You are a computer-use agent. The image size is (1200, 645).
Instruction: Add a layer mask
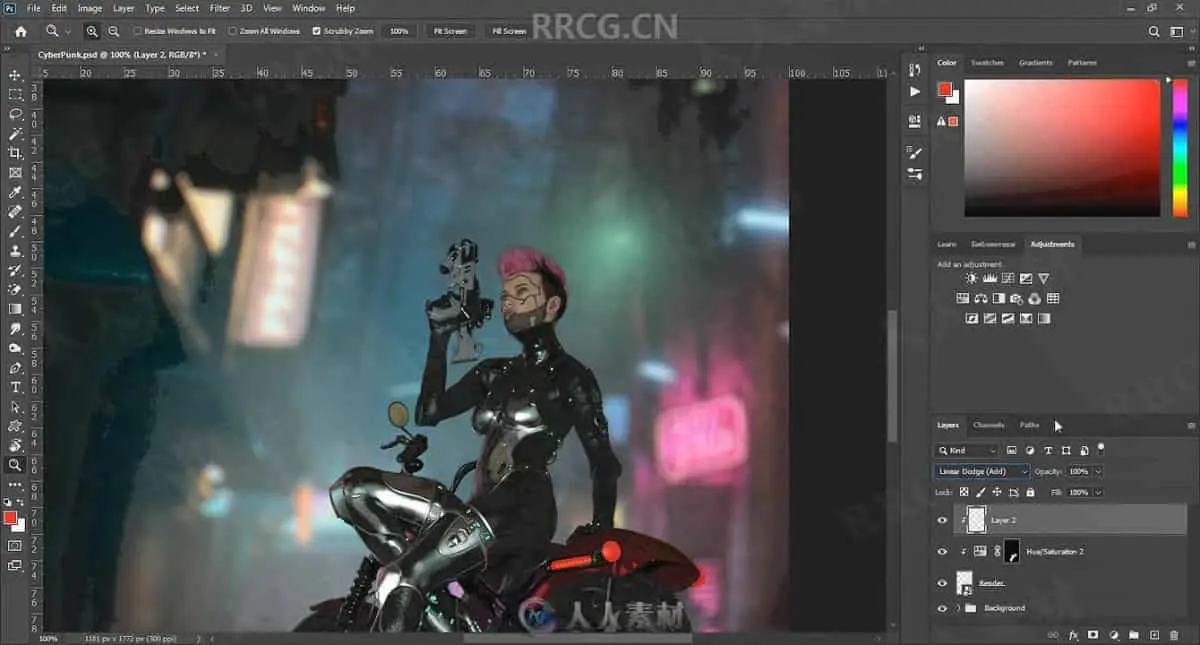pyautogui.click(x=1093, y=634)
